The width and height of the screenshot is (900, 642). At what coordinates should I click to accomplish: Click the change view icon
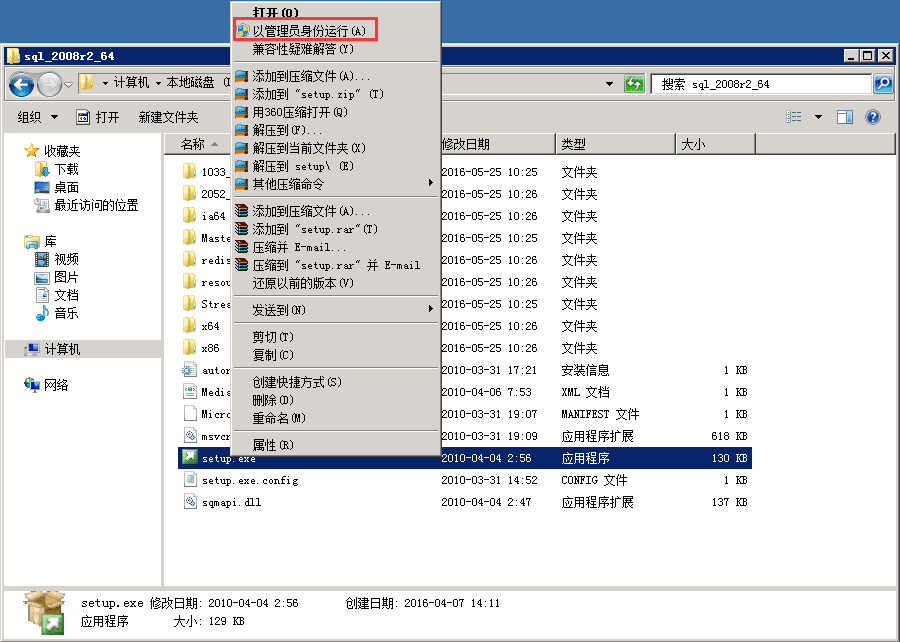[794, 117]
